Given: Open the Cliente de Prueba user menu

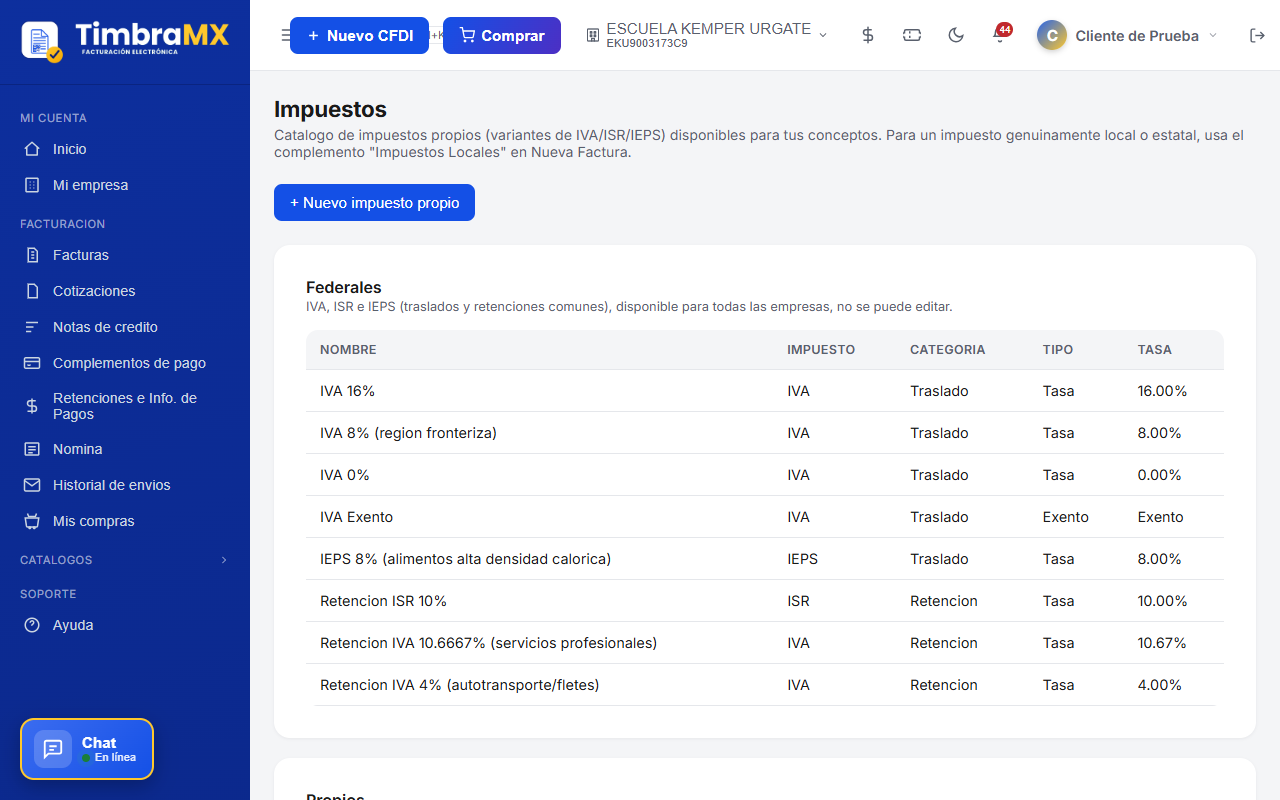Looking at the screenshot, I should pos(1127,35).
